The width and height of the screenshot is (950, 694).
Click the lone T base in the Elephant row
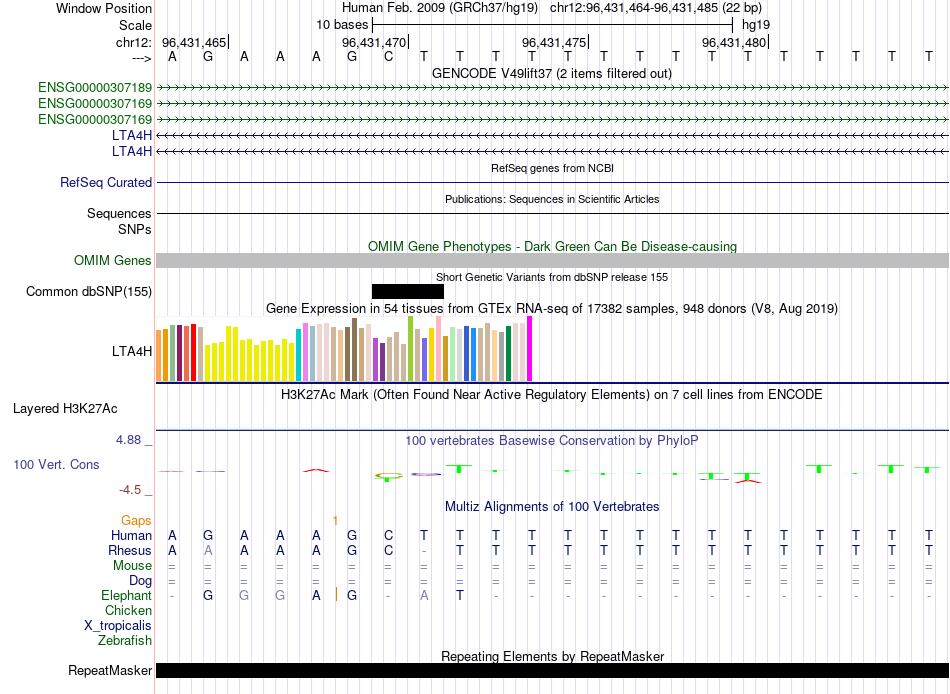[x=460, y=596]
